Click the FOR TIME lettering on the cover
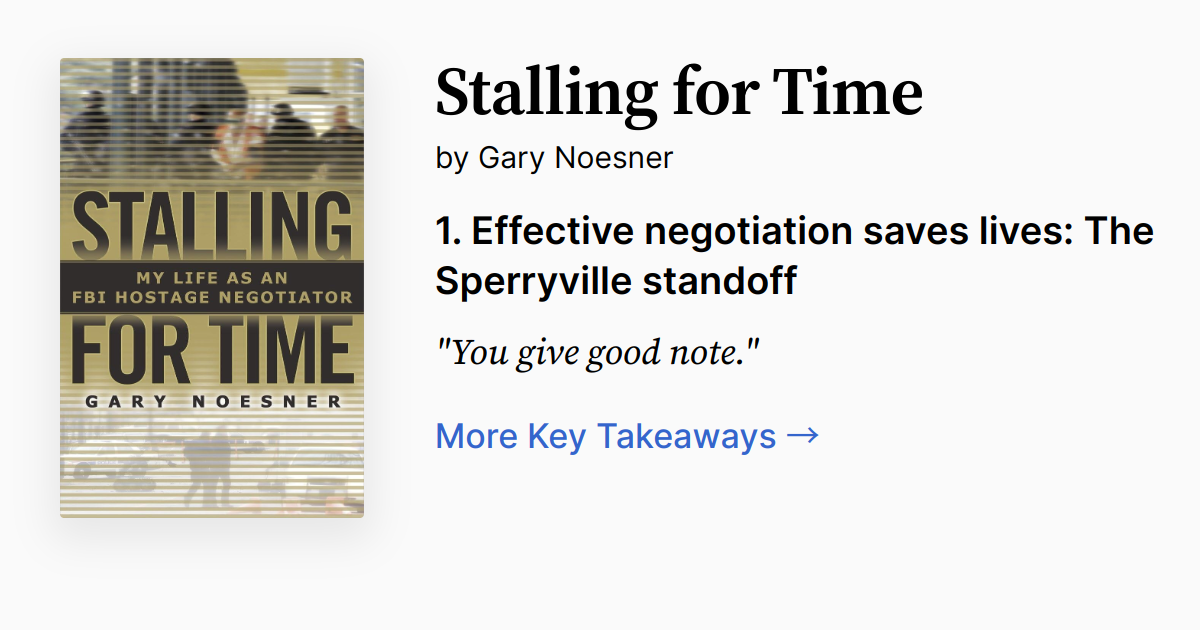 coord(212,351)
